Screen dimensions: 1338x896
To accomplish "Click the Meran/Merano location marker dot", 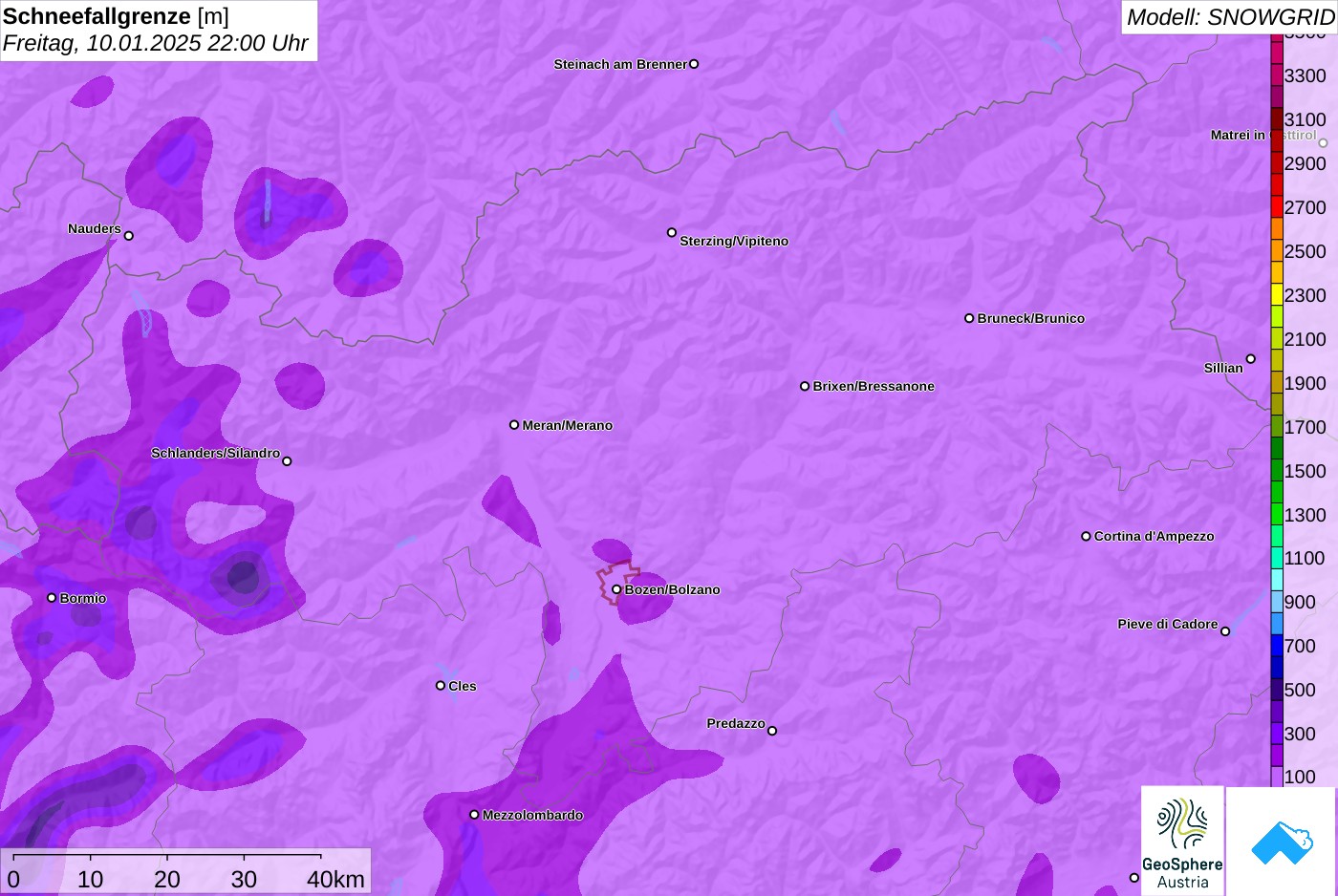I will (x=514, y=425).
